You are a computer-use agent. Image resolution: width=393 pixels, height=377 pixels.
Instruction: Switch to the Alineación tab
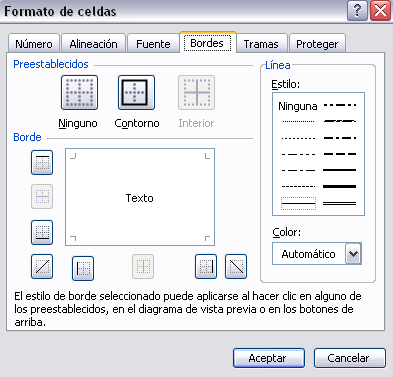pyautogui.click(x=93, y=43)
